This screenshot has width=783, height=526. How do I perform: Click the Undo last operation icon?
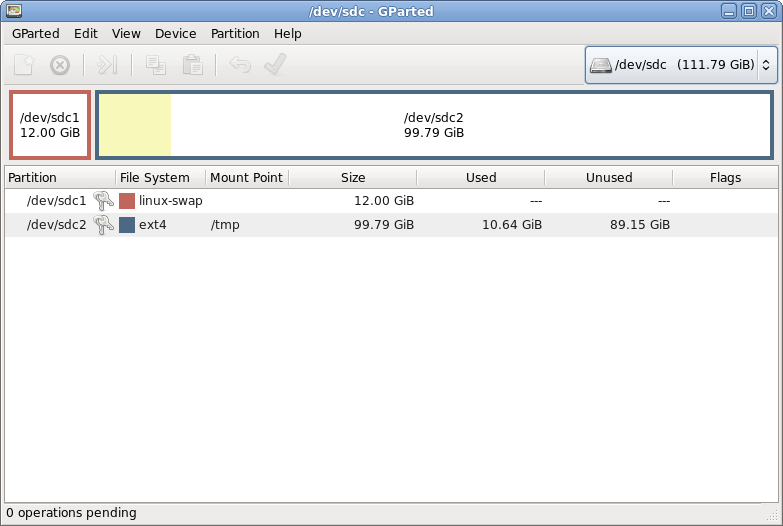click(x=240, y=65)
